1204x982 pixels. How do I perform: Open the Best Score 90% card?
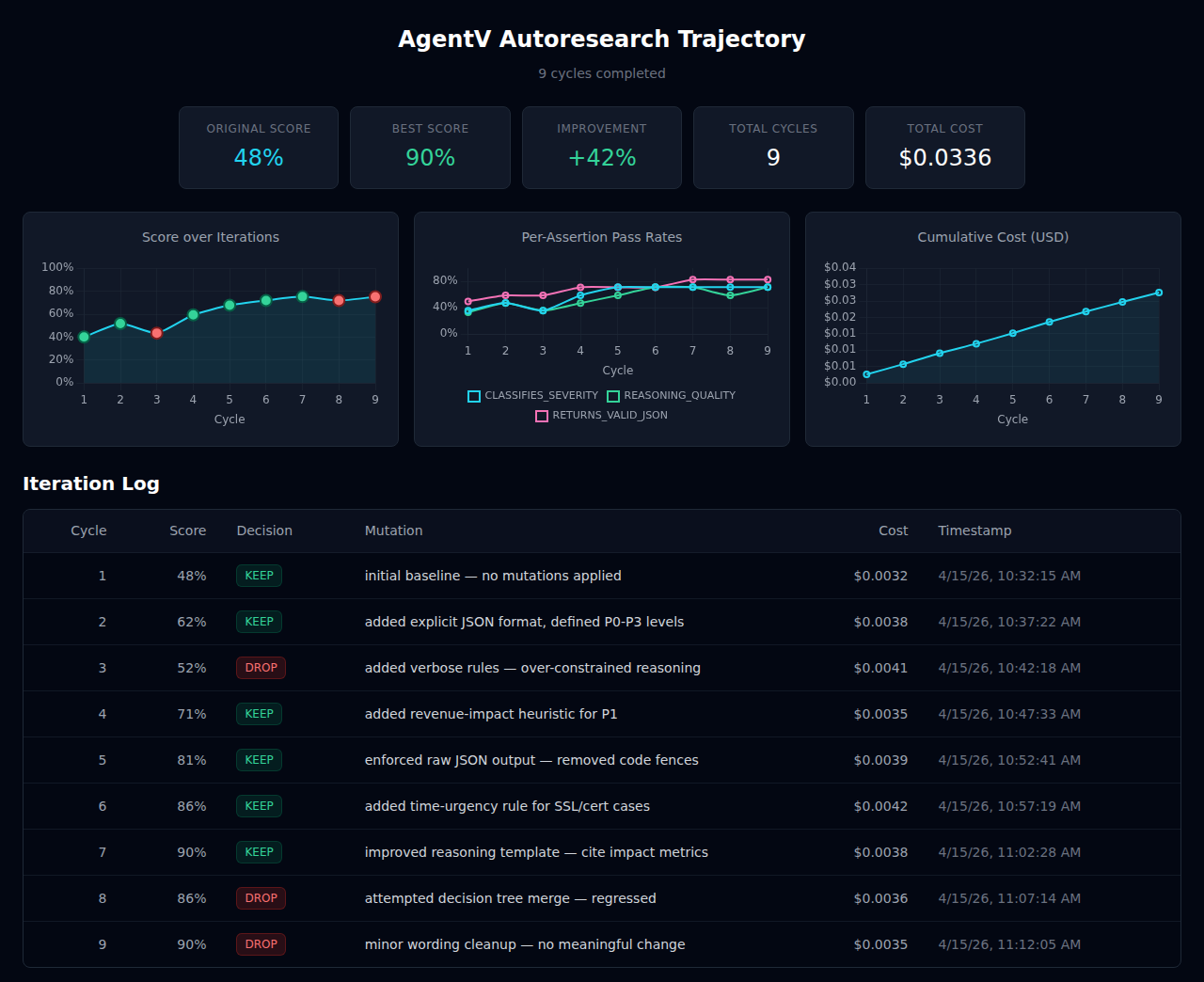pyautogui.click(x=430, y=148)
